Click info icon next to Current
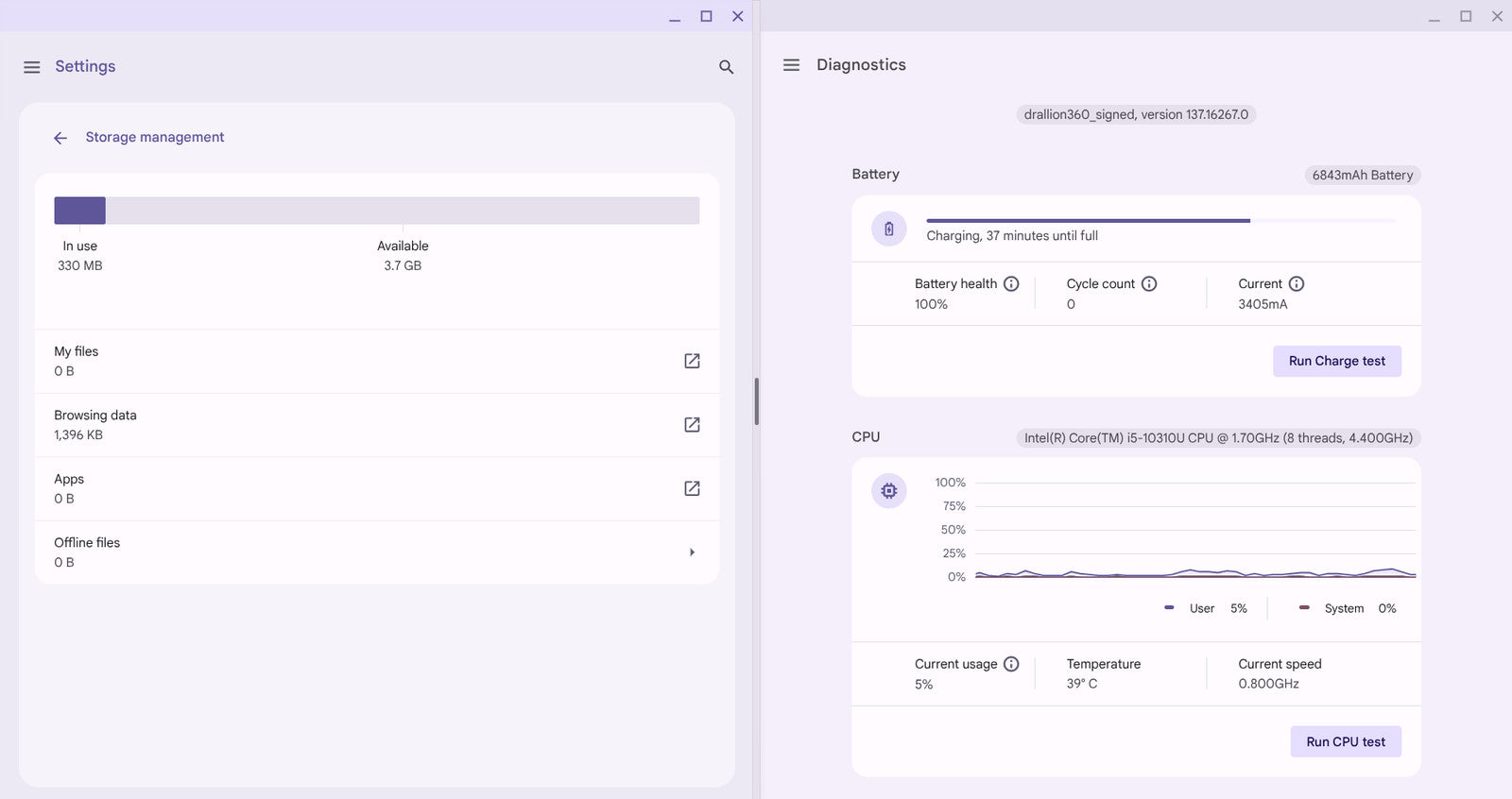This screenshot has height=799, width=1512. tap(1297, 284)
